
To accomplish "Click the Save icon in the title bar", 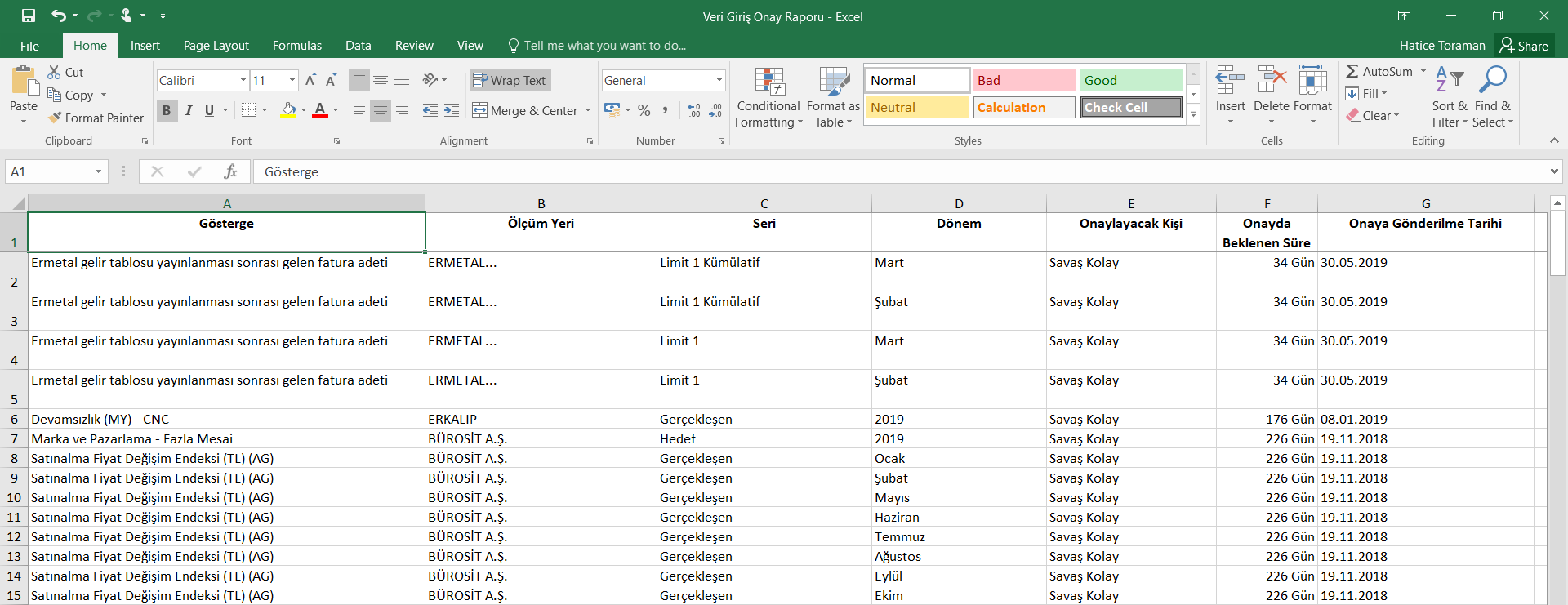I will (29, 16).
